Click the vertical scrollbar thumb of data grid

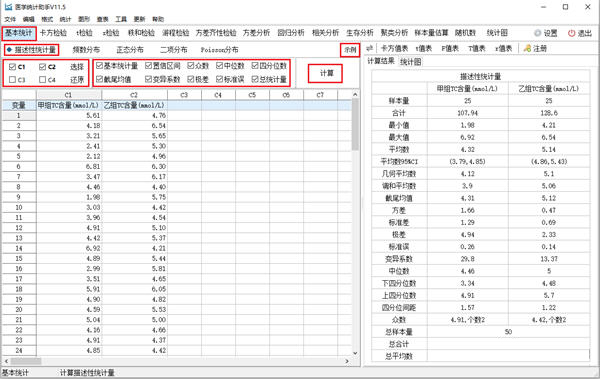(x=355, y=124)
